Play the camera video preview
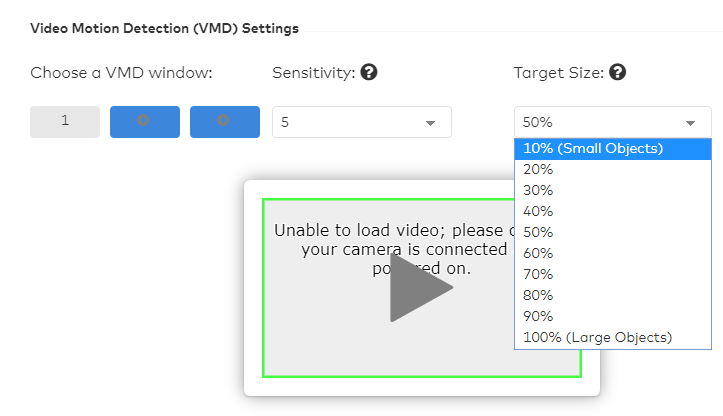Image resolution: width=723 pixels, height=416 pixels. (x=420, y=288)
